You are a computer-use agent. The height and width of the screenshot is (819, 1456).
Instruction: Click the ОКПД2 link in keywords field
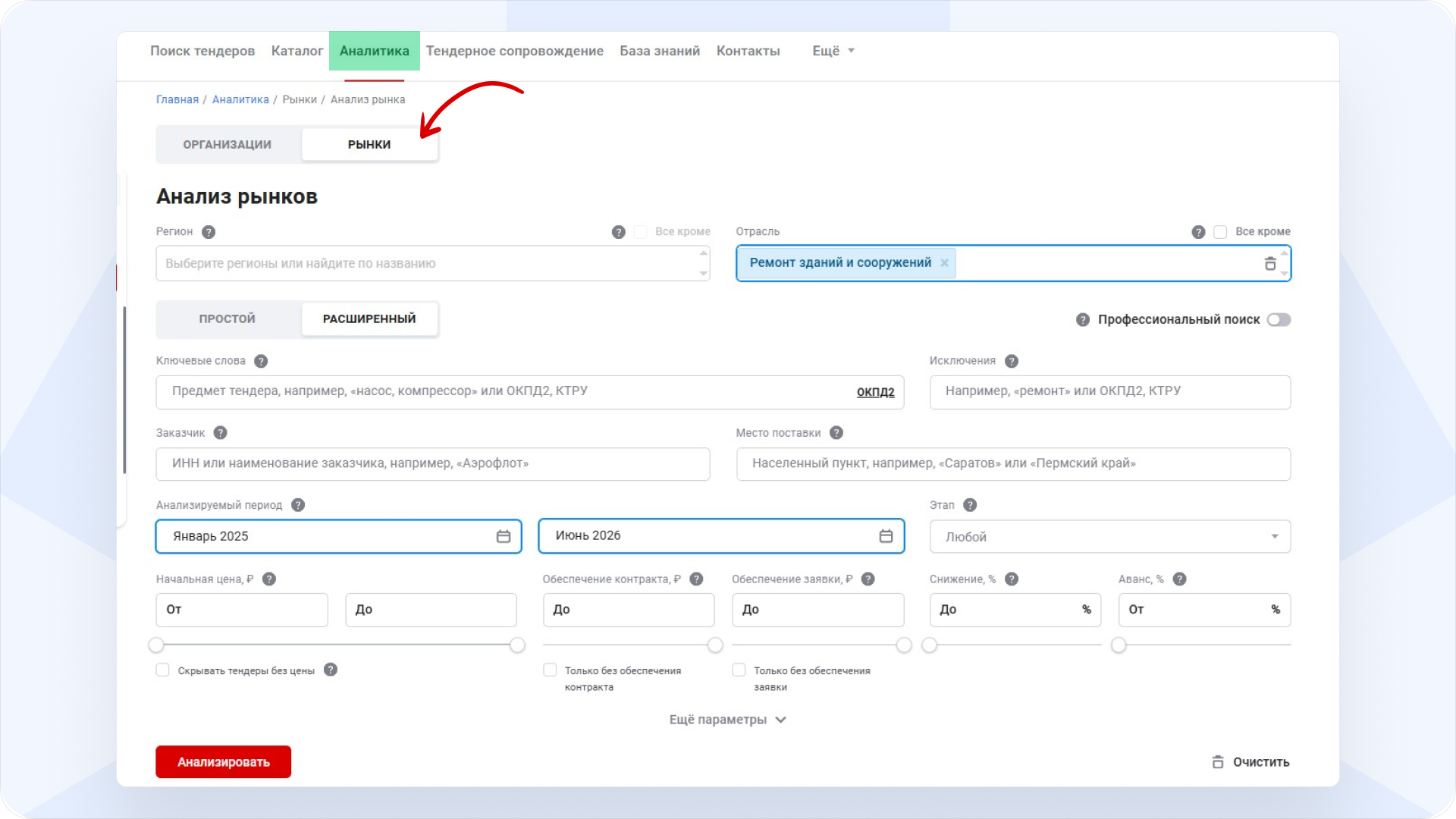(x=876, y=392)
